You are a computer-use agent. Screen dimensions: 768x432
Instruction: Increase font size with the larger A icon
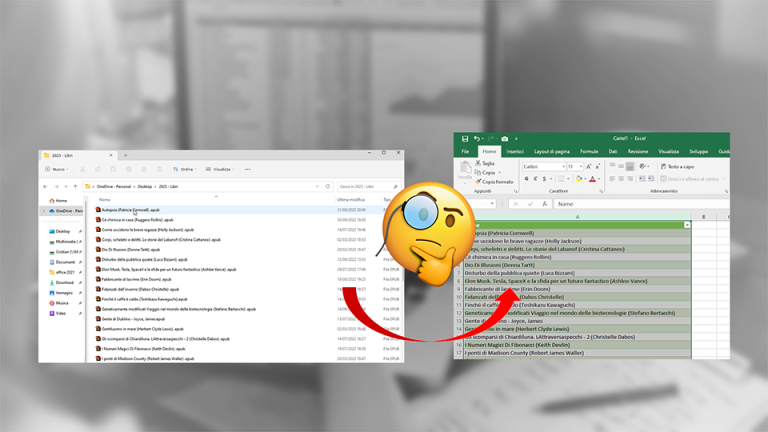(x=590, y=167)
